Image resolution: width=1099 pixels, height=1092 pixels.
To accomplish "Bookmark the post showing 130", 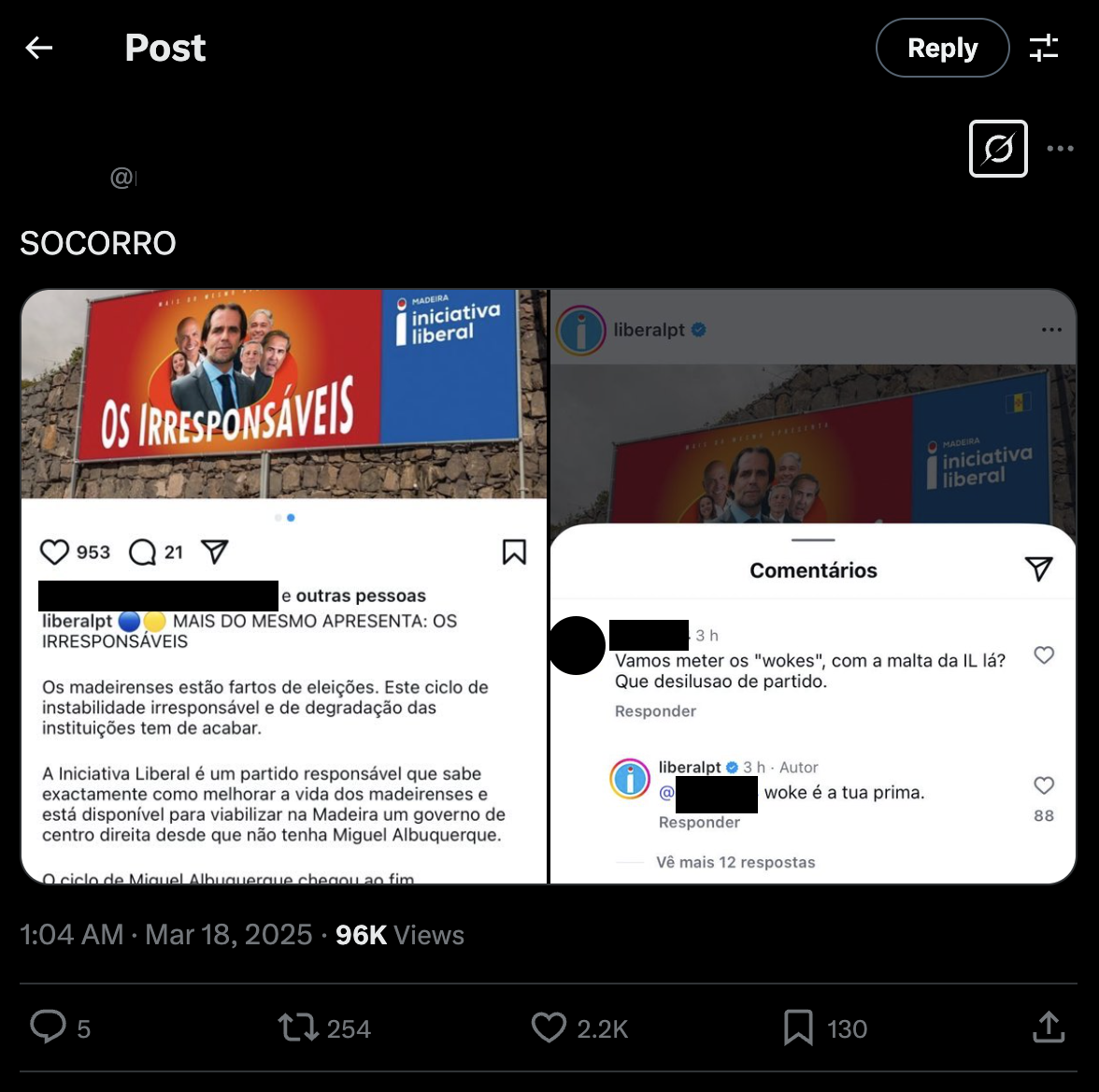I will coord(826,1027).
